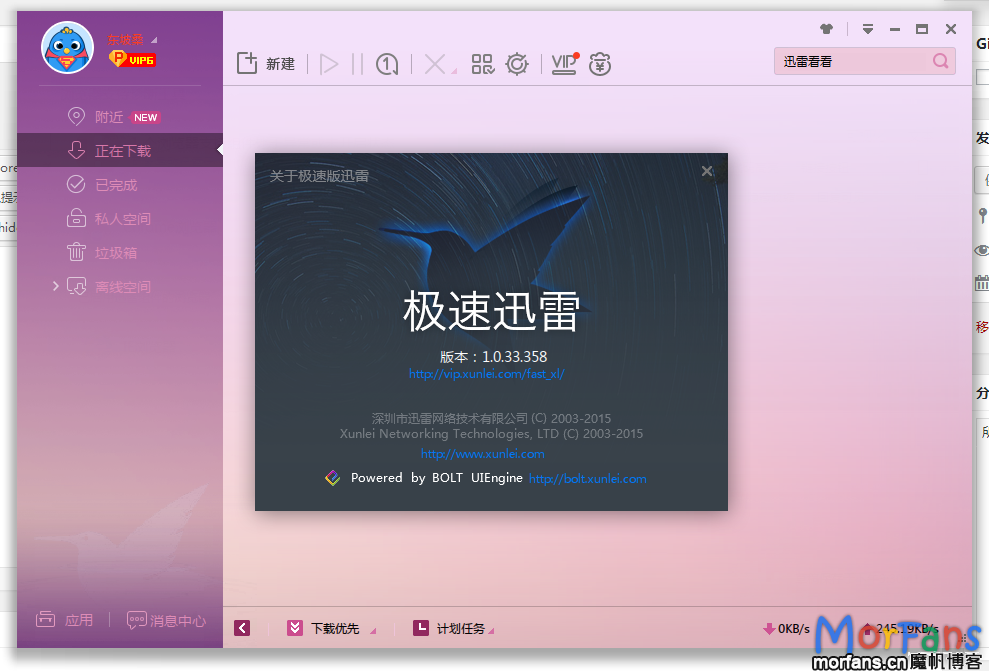This screenshot has width=989, height=671.
Task: Click the 新建 new task button
Action: 266,63
